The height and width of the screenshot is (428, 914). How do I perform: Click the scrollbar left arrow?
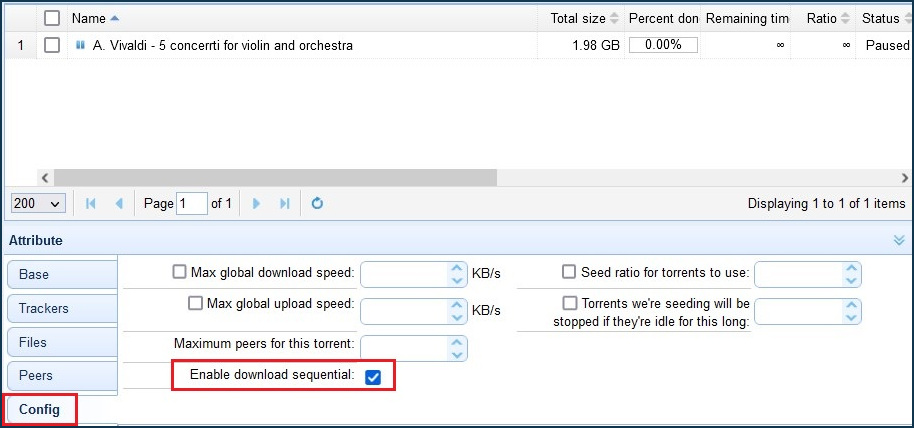click(x=45, y=178)
